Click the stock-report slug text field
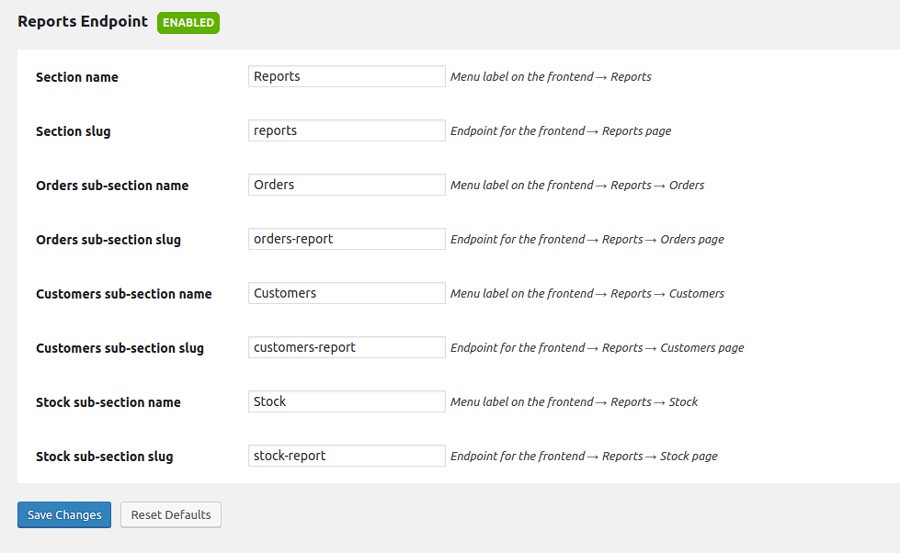This screenshot has height=553, width=900. tap(346, 456)
